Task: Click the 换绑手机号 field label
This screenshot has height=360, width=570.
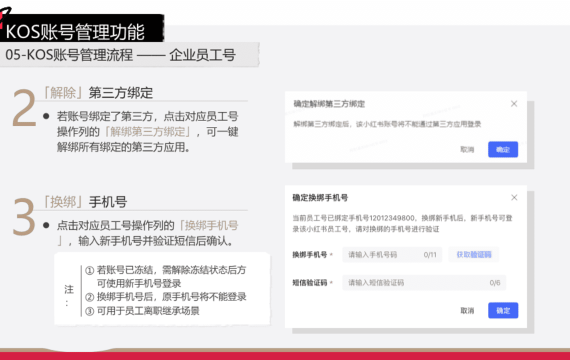Action: tap(310, 255)
